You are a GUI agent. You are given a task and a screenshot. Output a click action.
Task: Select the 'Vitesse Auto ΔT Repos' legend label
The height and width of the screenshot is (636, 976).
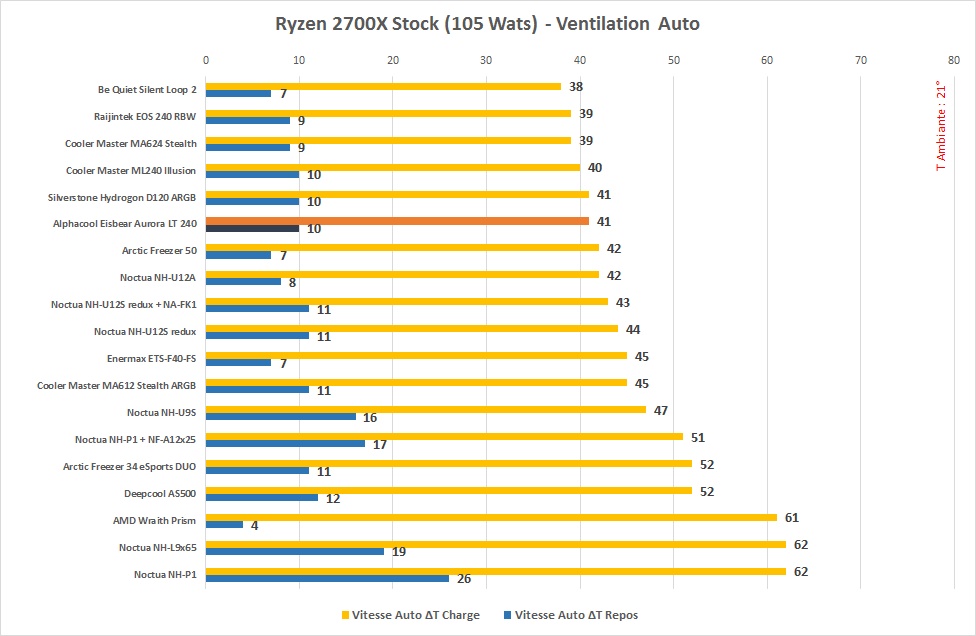[x=576, y=615]
